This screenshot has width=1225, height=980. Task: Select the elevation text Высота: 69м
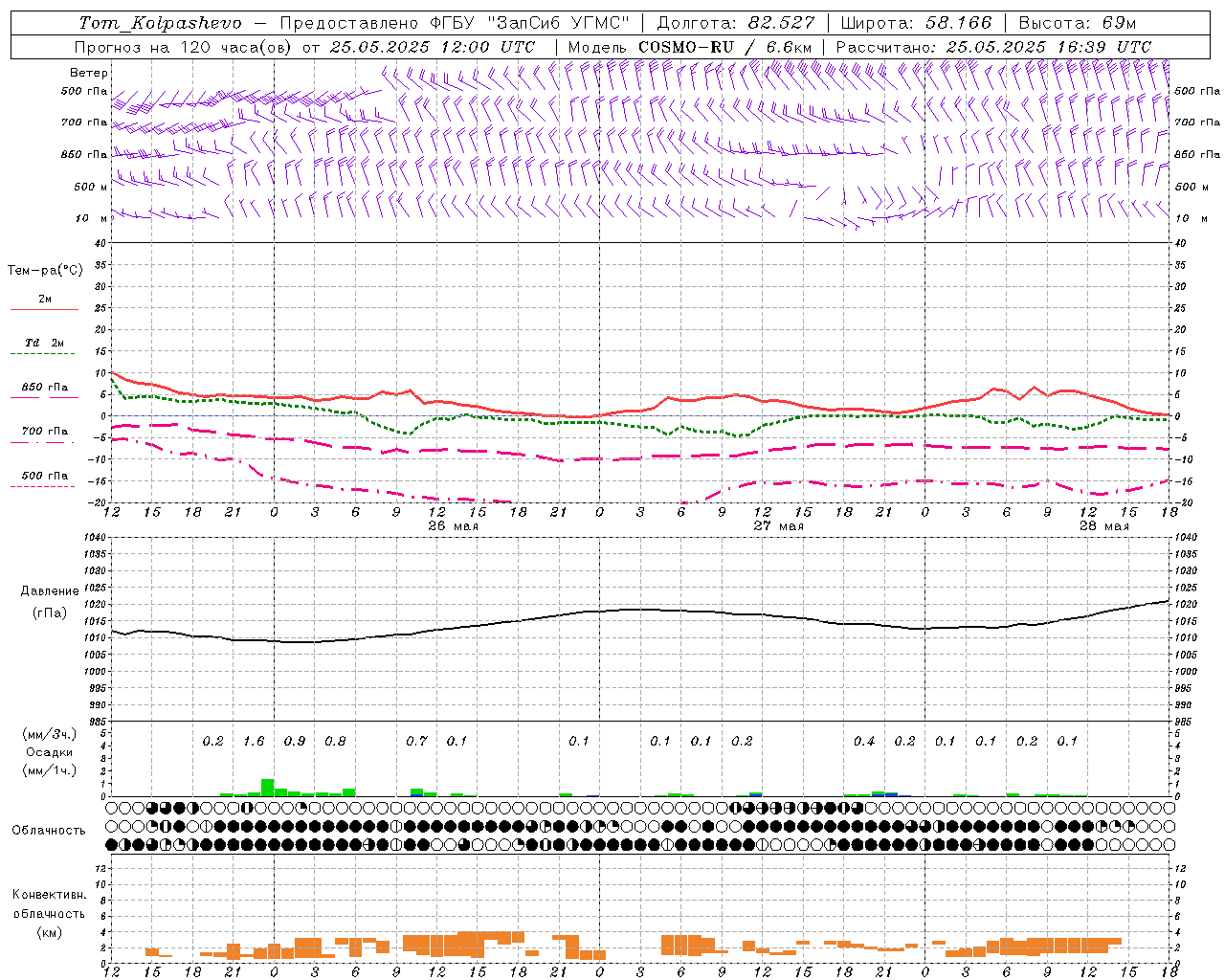(1078, 23)
